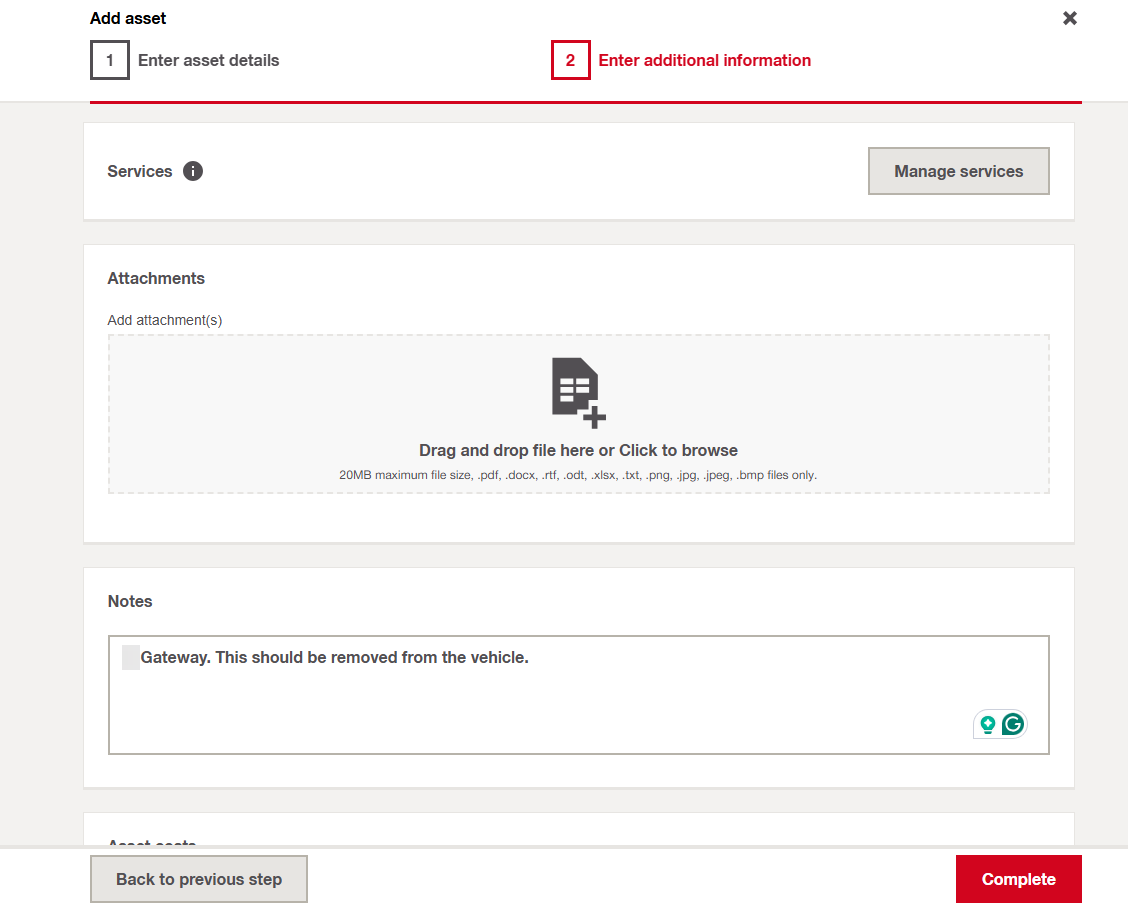Select the step 1 number box
Viewport: 1128px width, 905px height.
click(x=110, y=60)
